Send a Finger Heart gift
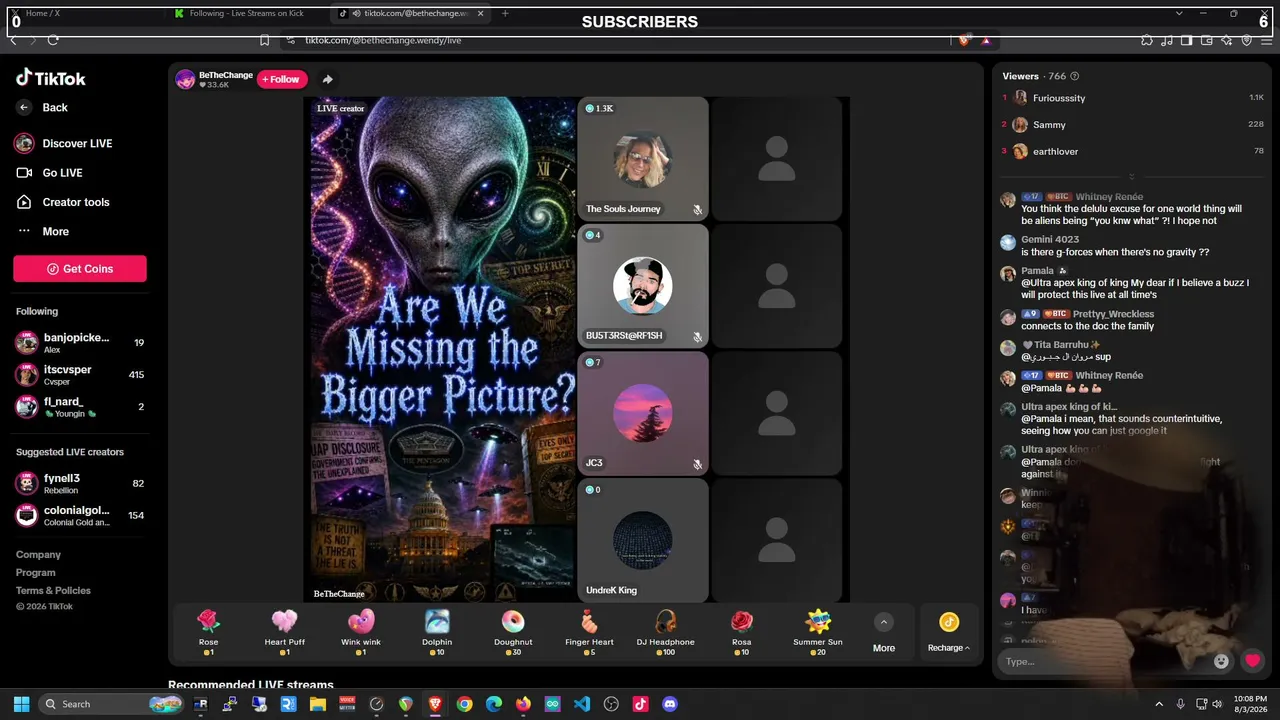Image resolution: width=1280 pixels, height=720 pixels. point(589,632)
